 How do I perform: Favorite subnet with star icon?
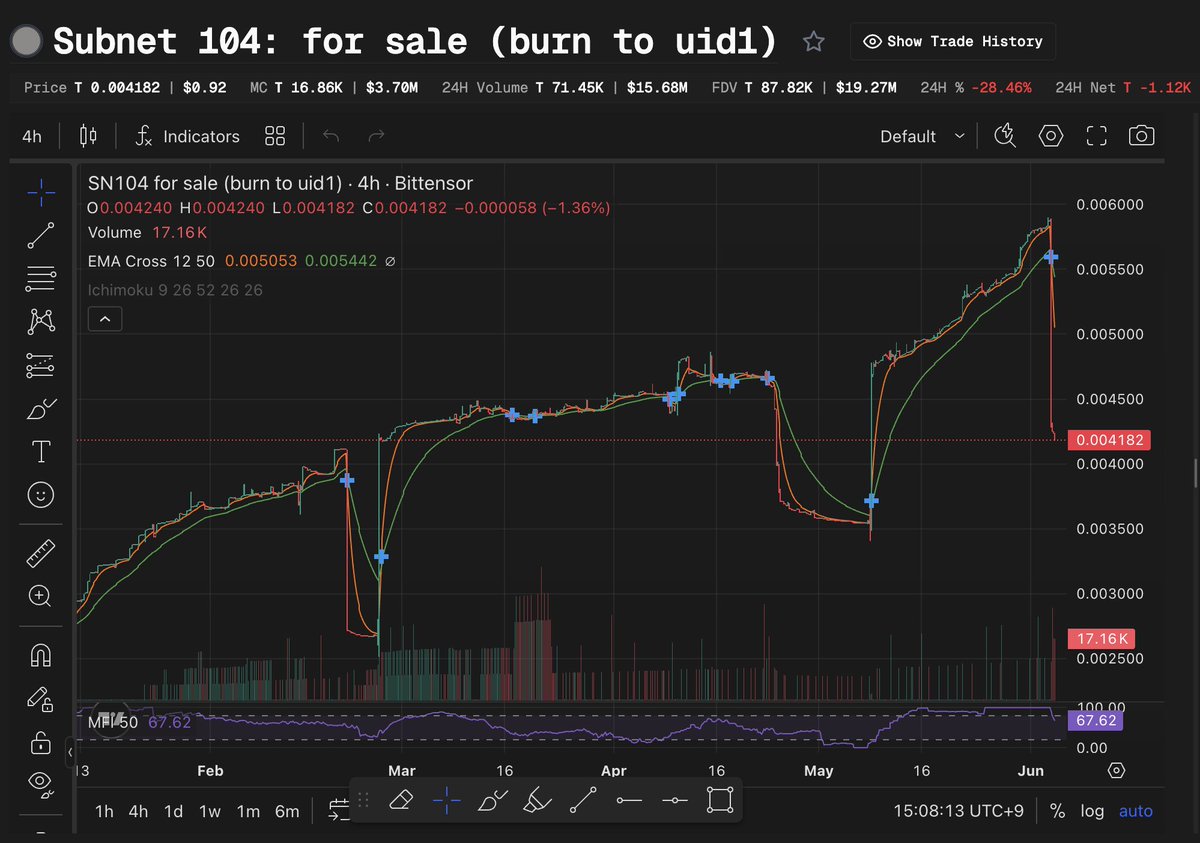click(814, 41)
